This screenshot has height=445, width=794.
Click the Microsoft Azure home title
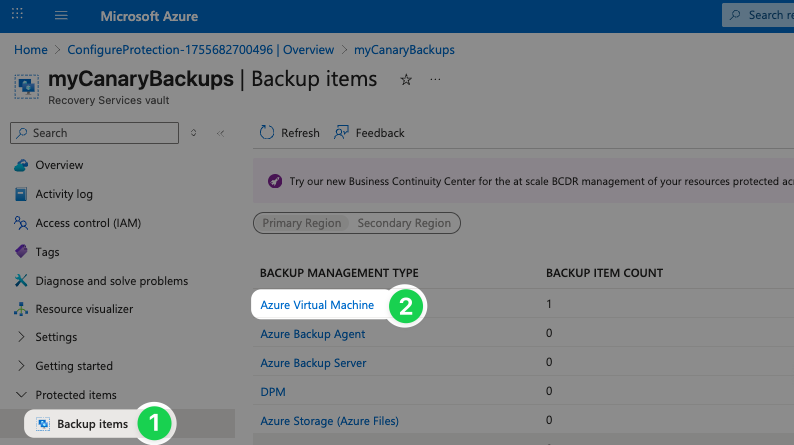point(149,16)
